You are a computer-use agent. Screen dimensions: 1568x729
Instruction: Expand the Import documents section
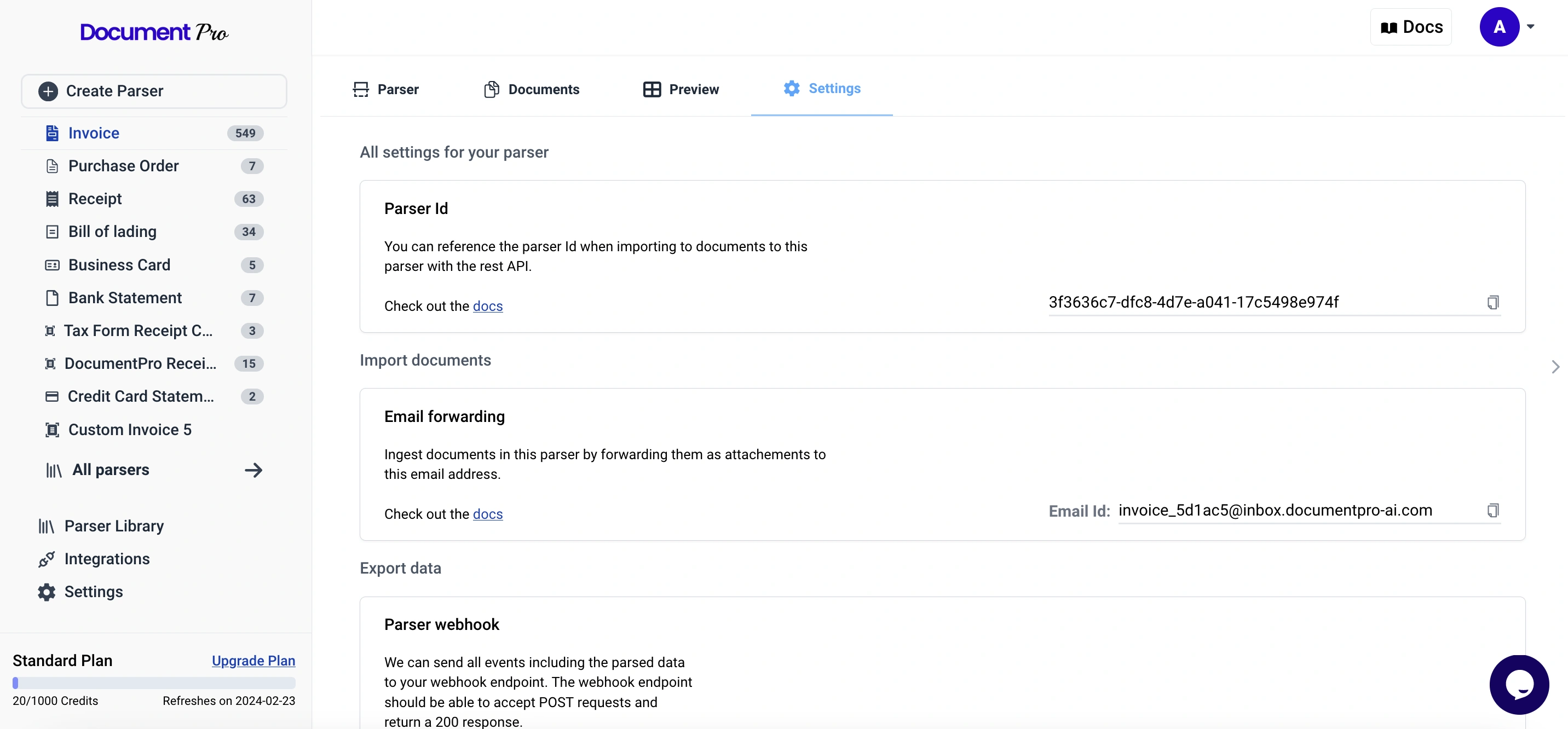click(1553, 367)
